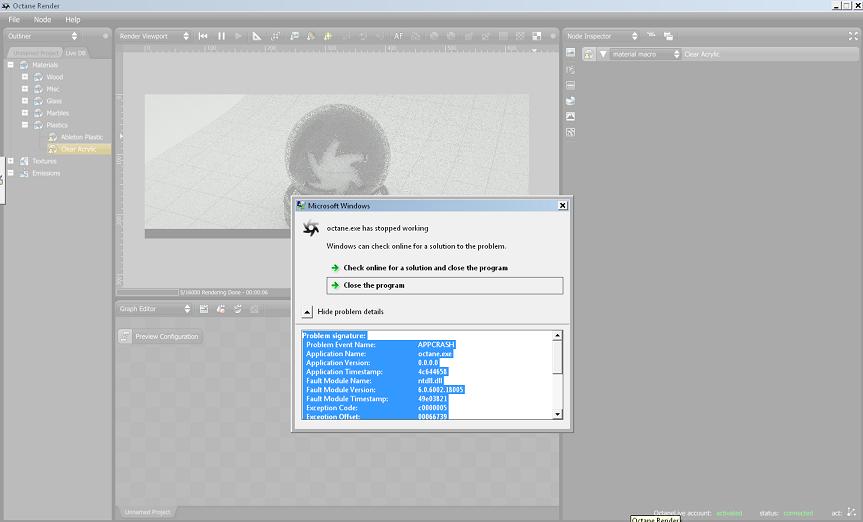This screenshot has width=863, height=522.
Task: Click the Plastics folder label
Action: (x=57, y=125)
